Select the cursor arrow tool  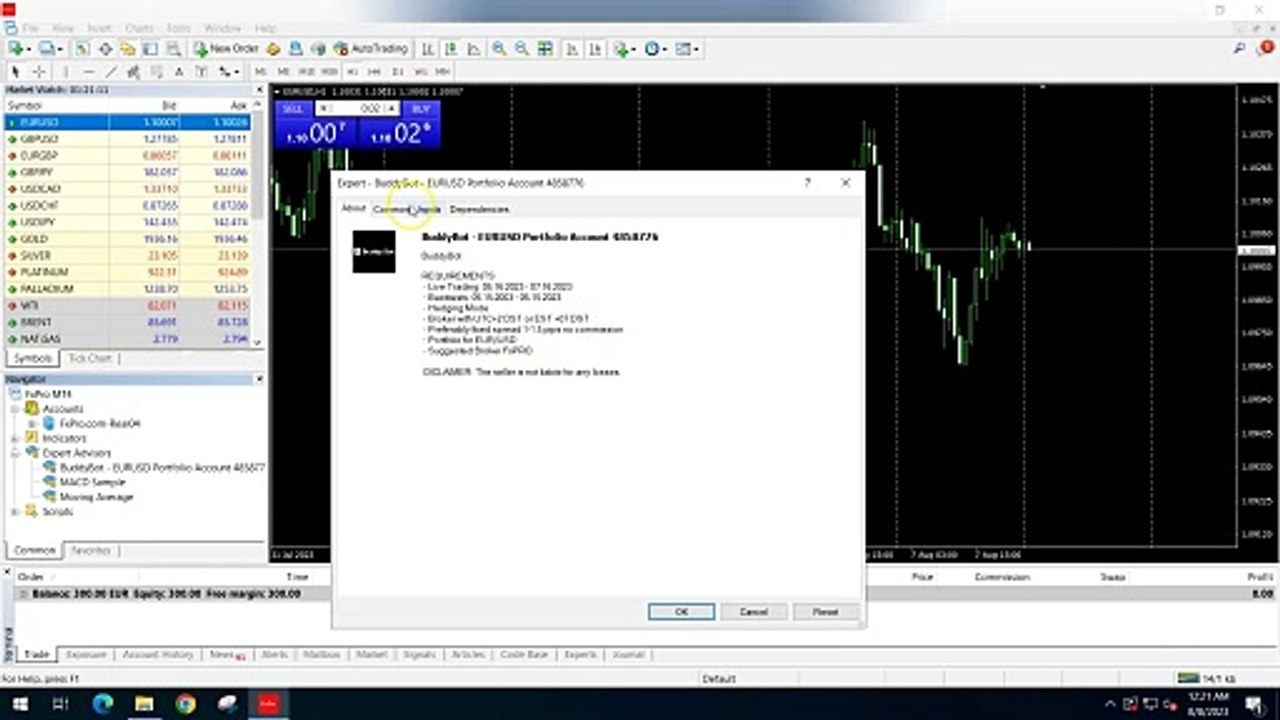pos(15,72)
